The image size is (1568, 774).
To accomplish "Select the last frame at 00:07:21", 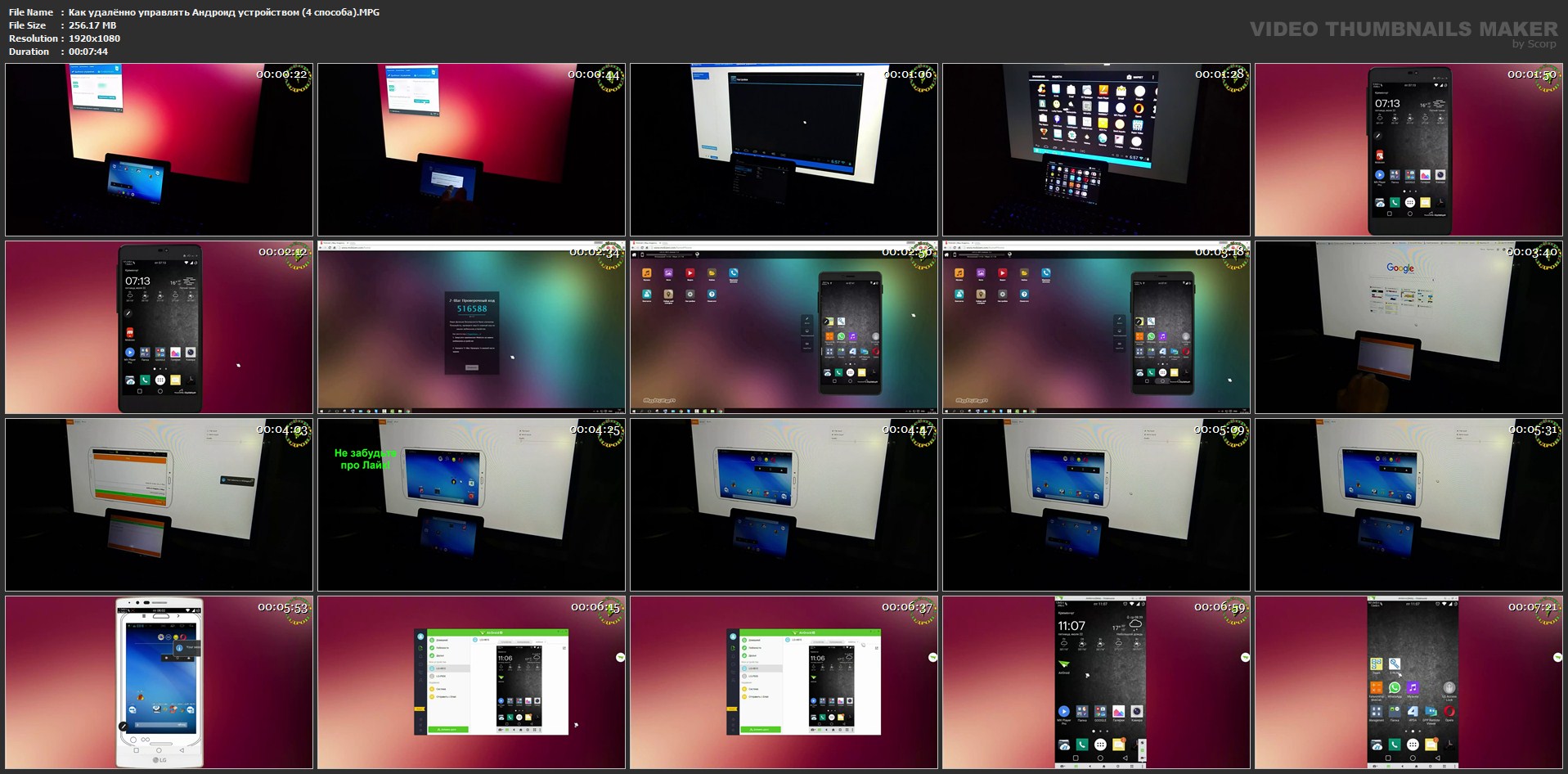I will (x=1409, y=682).
